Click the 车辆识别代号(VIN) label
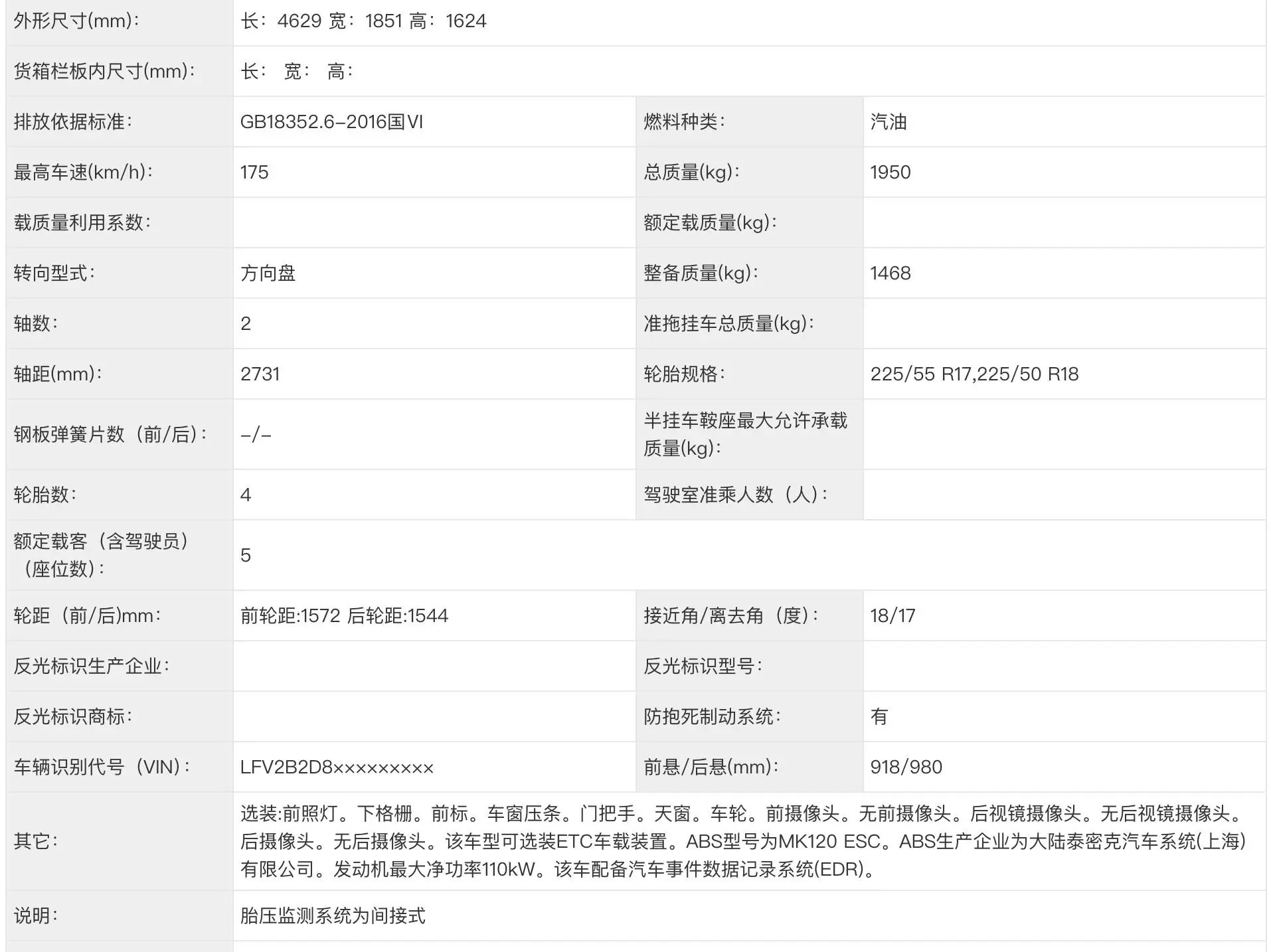This screenshot has width=1271, height=952. (102, 767)
